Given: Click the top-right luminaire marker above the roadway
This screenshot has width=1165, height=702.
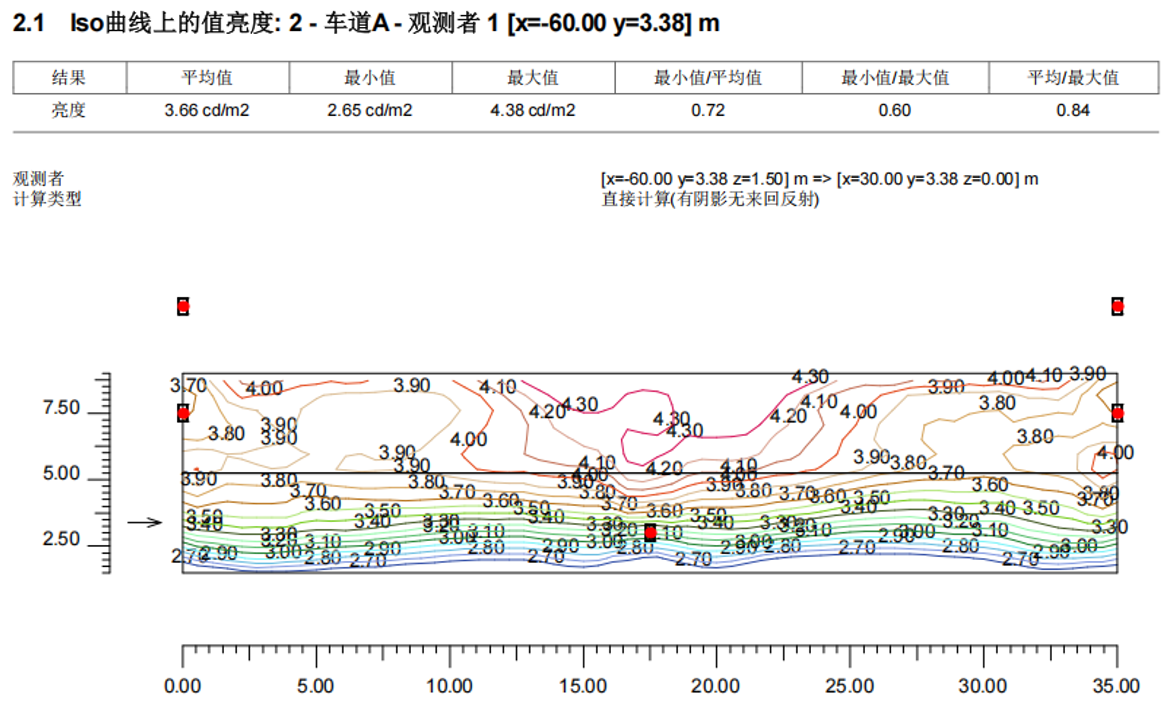Looking at the screenshot, I should click(1117, 306).
